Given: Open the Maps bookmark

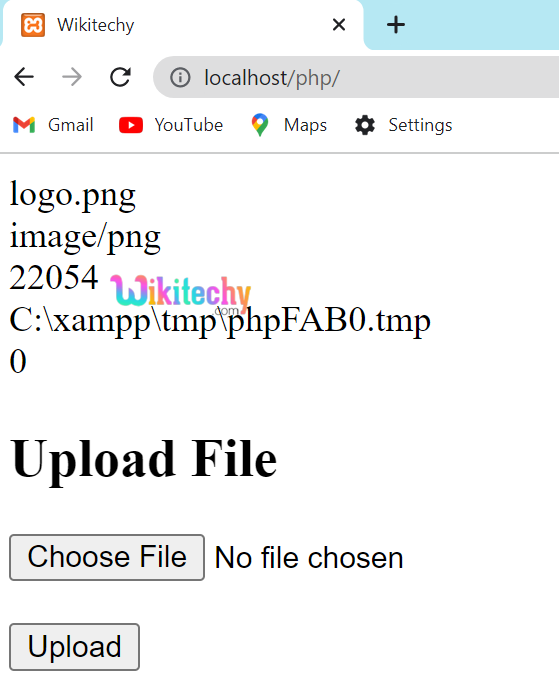Looking at the screenshot, I should click(289, 125).
